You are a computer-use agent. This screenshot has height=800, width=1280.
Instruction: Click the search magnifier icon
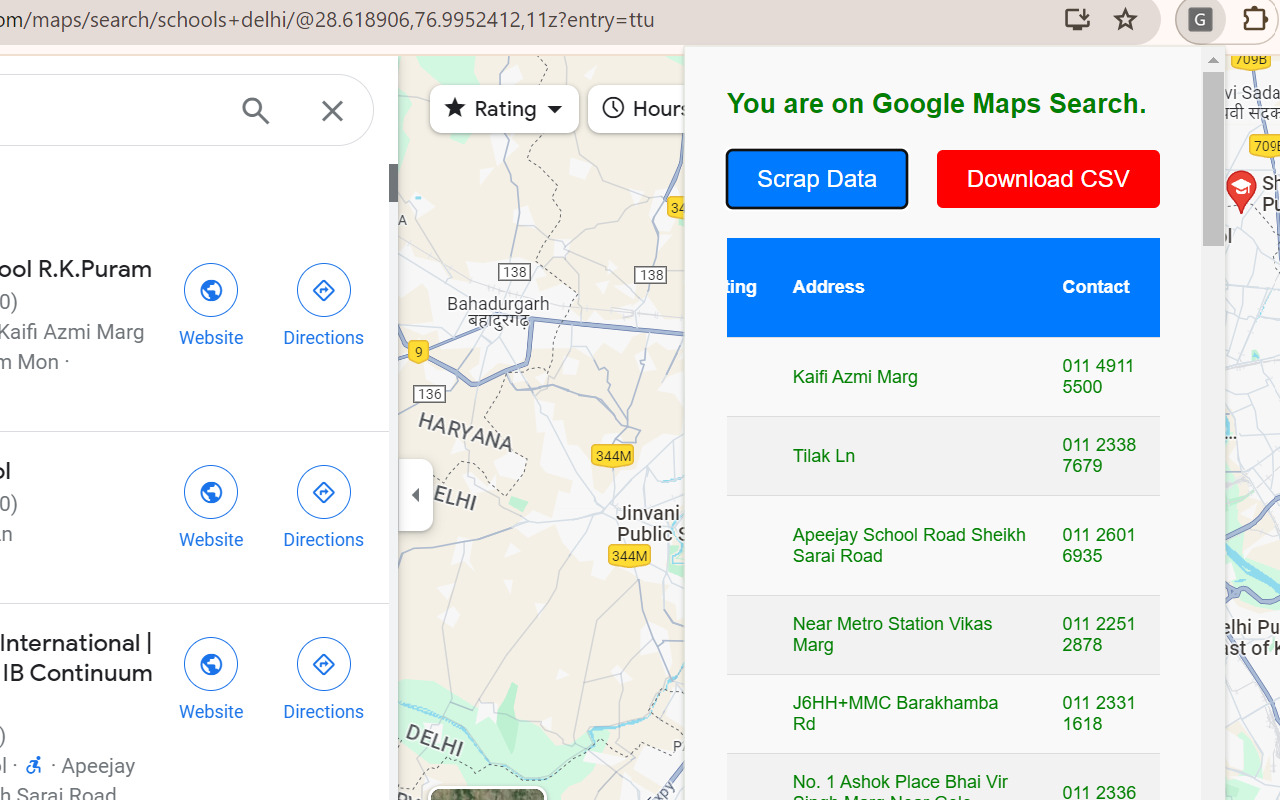256,111
